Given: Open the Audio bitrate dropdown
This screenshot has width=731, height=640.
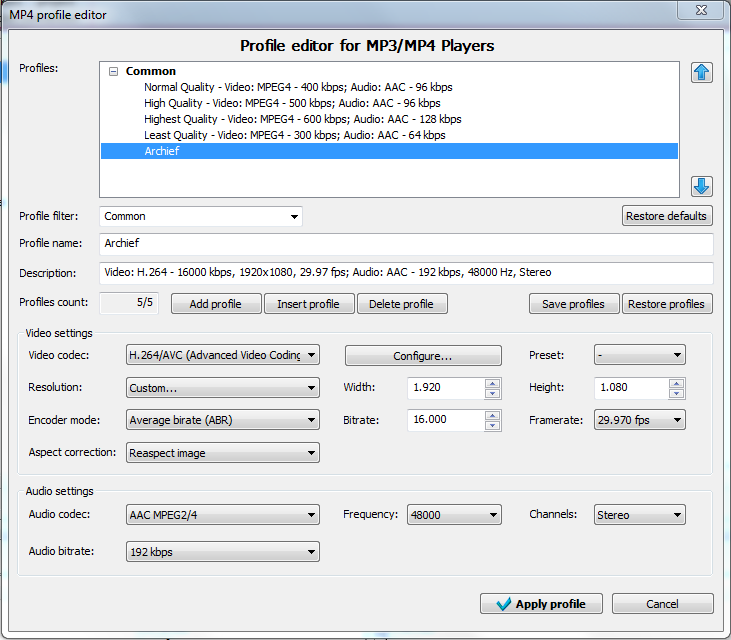Looking at the screenshot, I should tap(312, 552).
